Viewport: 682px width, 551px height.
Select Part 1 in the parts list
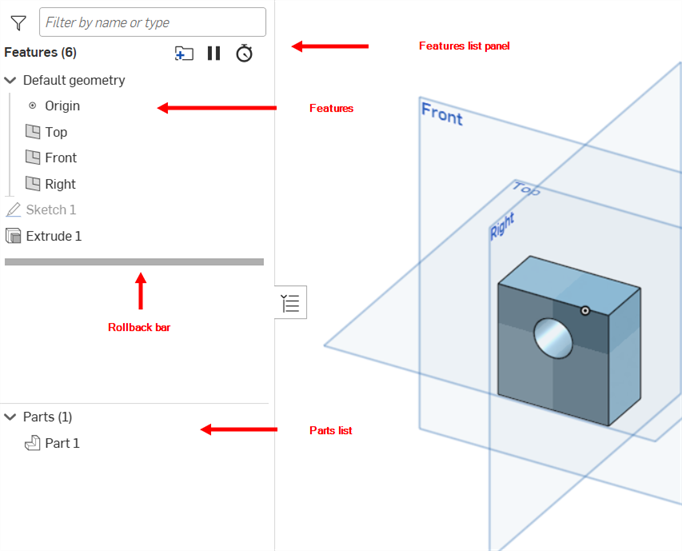pyautogui.click(x=62, y=443)
